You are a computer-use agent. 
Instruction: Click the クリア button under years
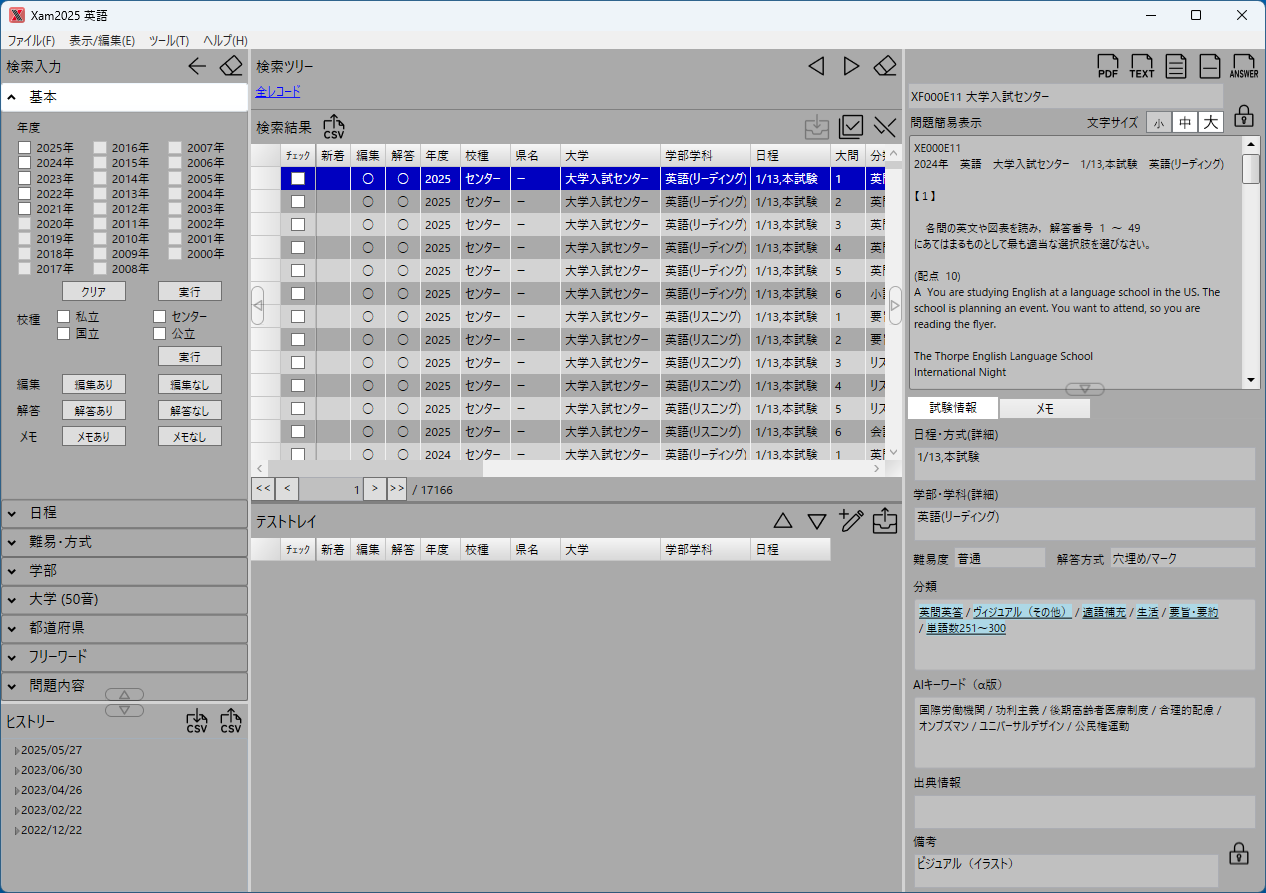94,292
